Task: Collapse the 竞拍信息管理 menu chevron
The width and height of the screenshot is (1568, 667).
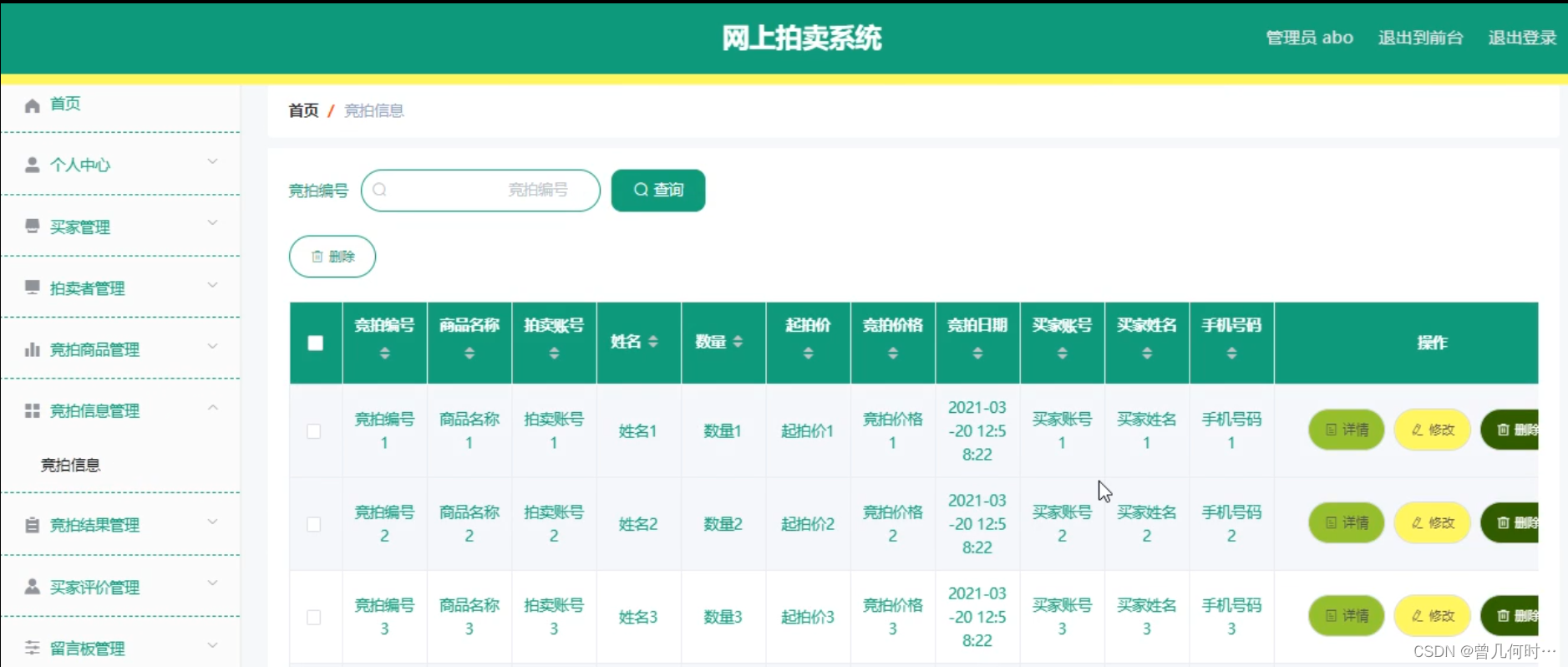Action: [x=212, y=408]
